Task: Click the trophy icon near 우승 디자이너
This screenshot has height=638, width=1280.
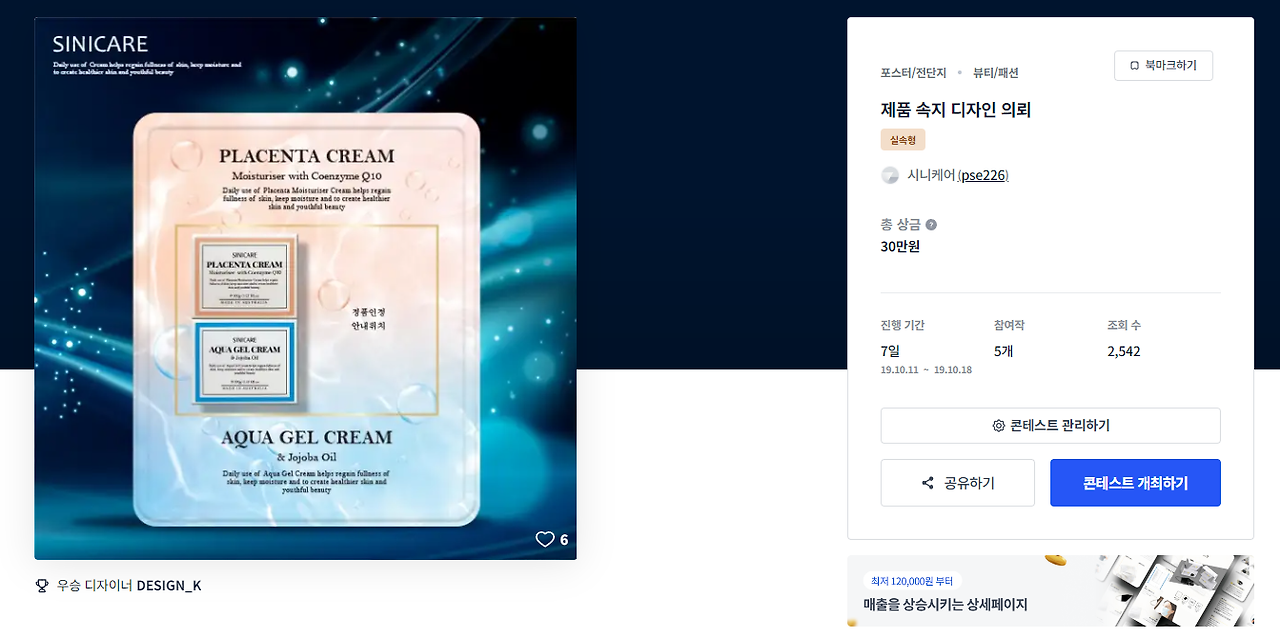Action: point(42,585)
